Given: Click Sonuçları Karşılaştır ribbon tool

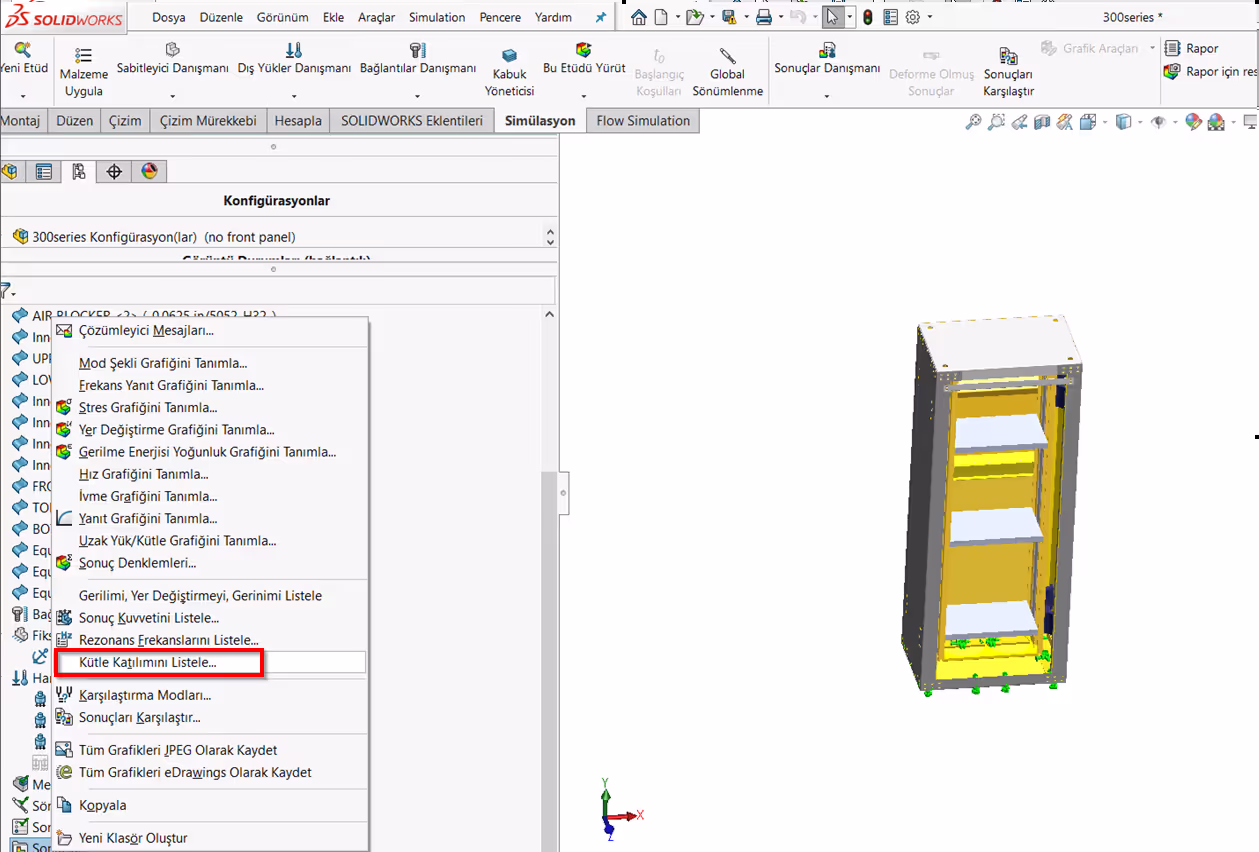Looking at the screenshot, I should (x=1008, y=73).
